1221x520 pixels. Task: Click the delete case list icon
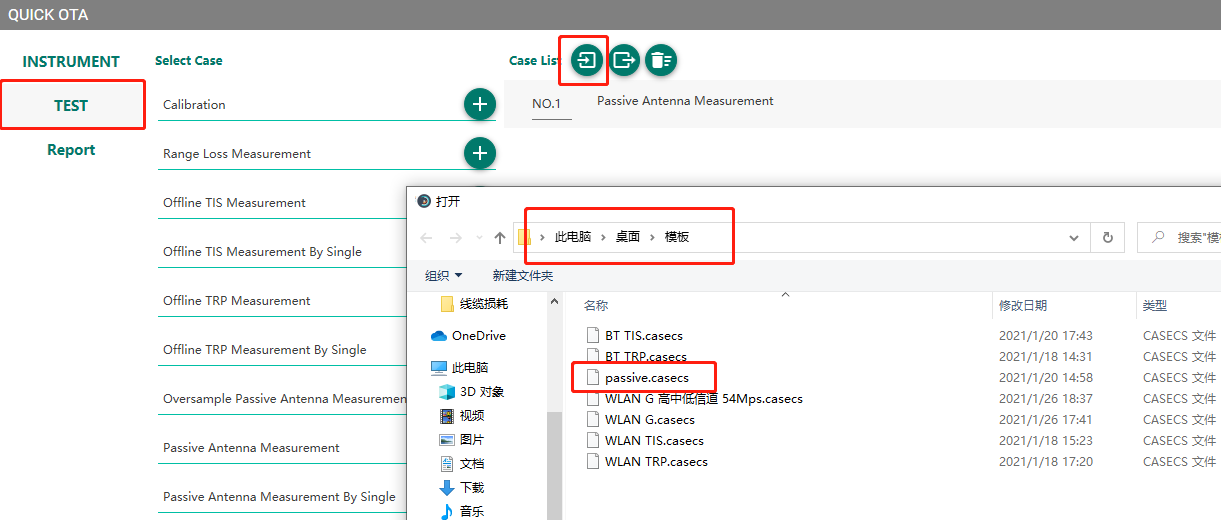[x=660, y=60]
